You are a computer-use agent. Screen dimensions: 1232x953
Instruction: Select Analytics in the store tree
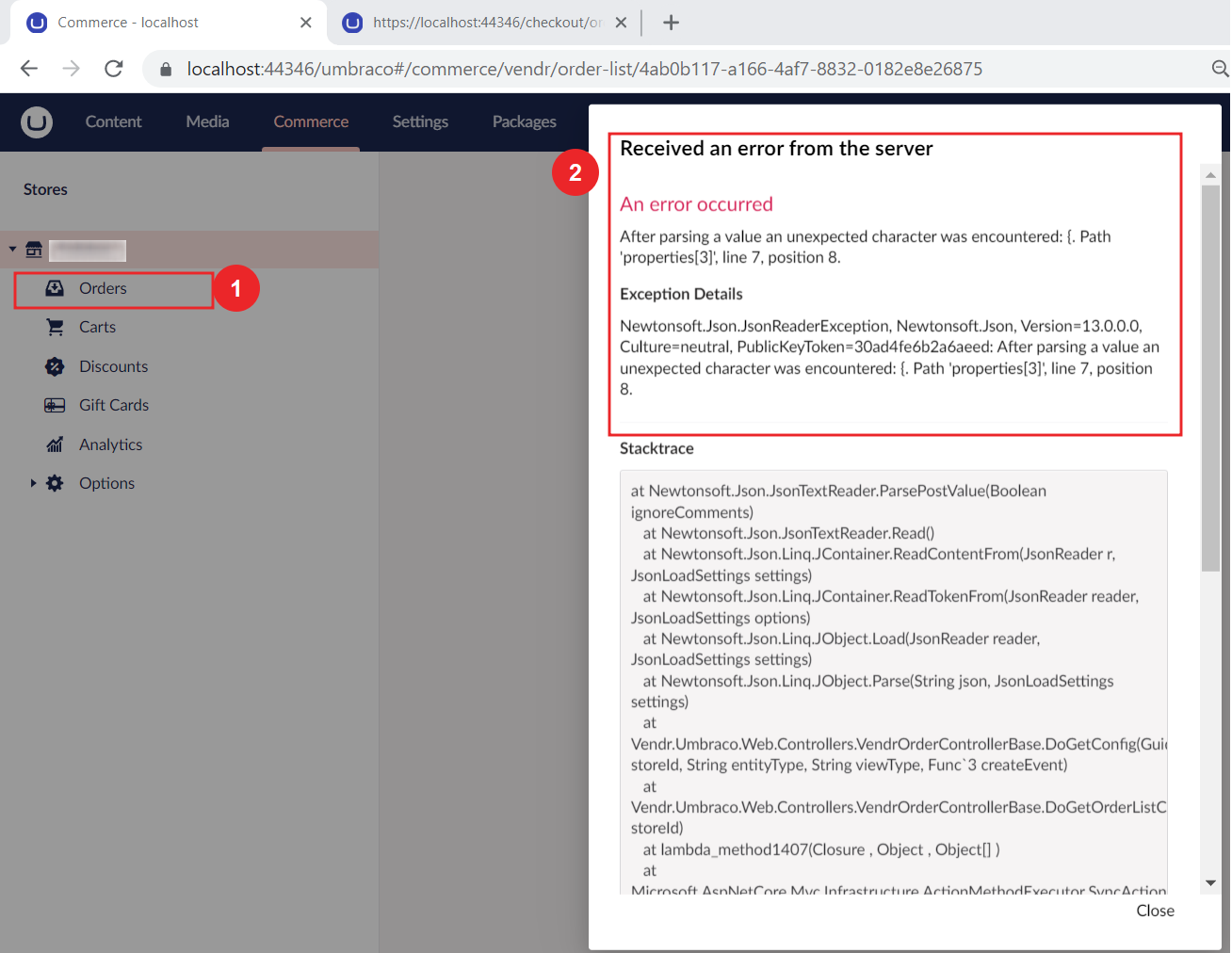(110, 444)
